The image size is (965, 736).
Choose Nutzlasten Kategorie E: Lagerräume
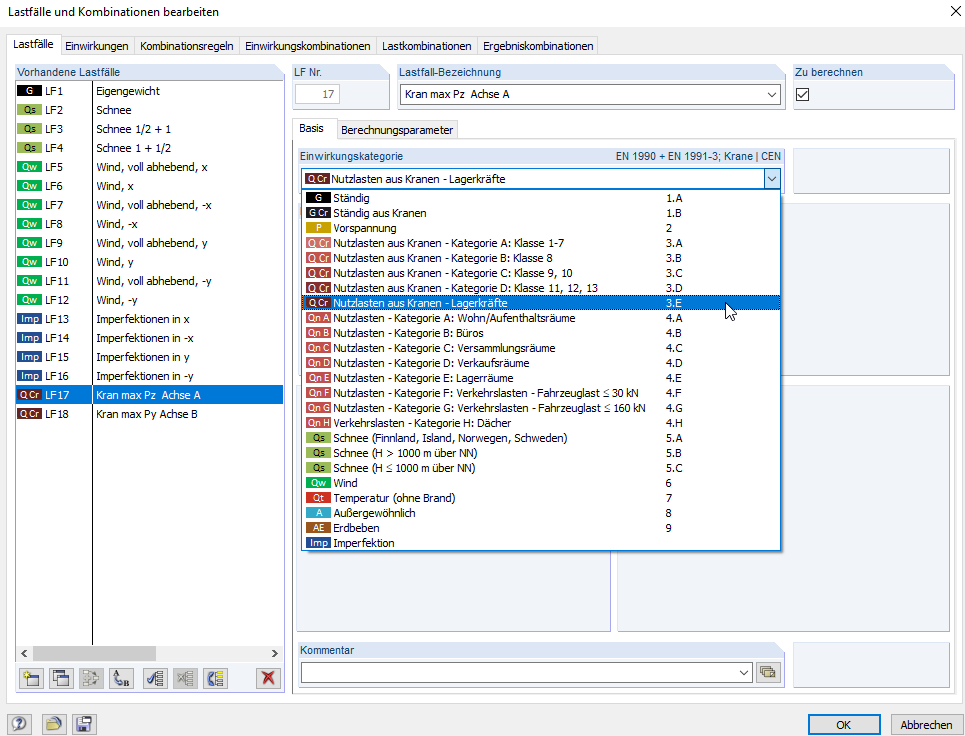click(x=541, y=378)
